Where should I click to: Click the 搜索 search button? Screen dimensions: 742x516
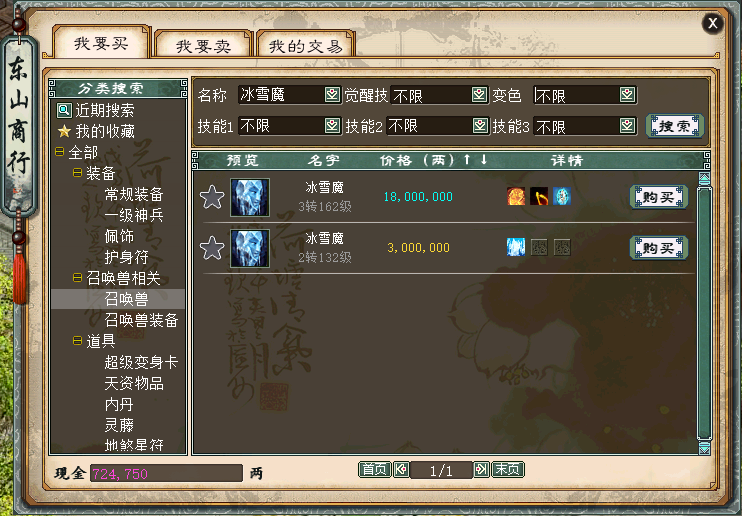675,126
